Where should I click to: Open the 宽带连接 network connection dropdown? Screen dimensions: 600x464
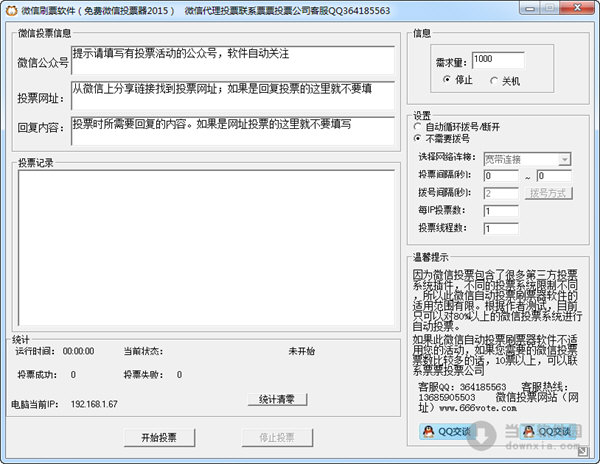(x=527, y=158)
